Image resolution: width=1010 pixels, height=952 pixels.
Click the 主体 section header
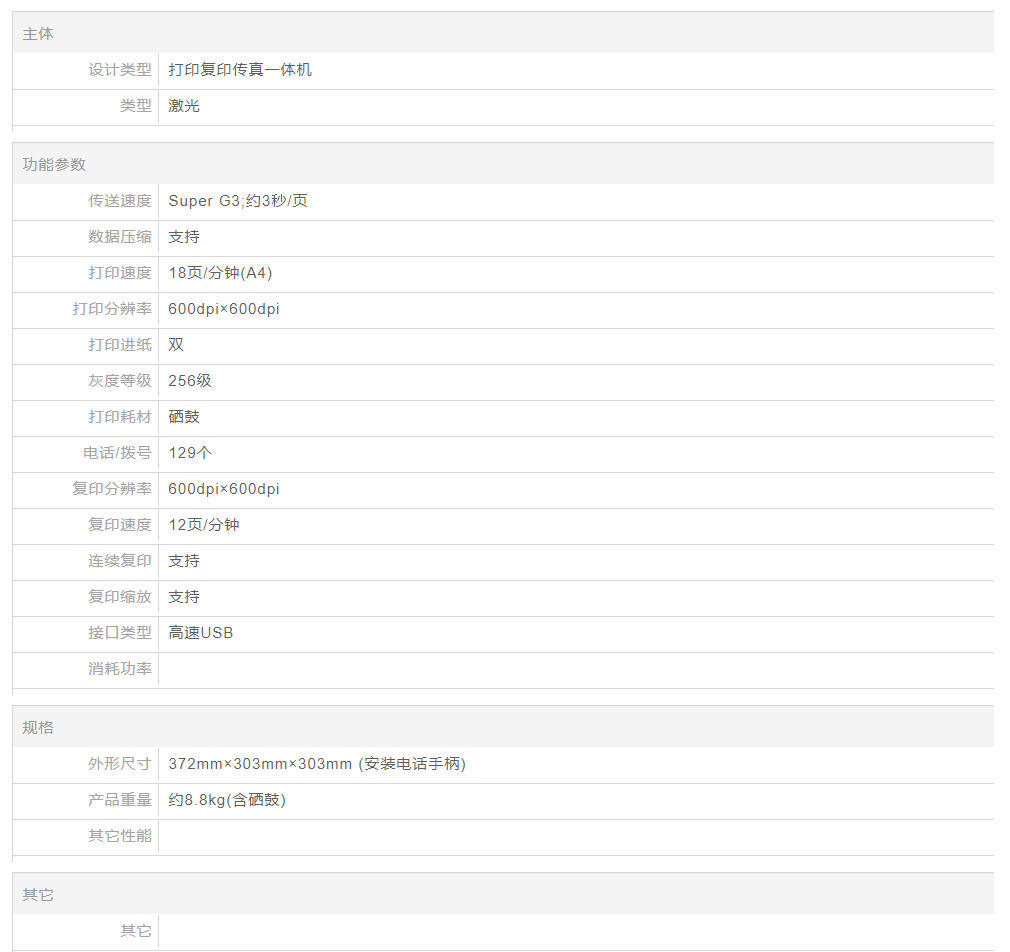click(x=38, y=34)
